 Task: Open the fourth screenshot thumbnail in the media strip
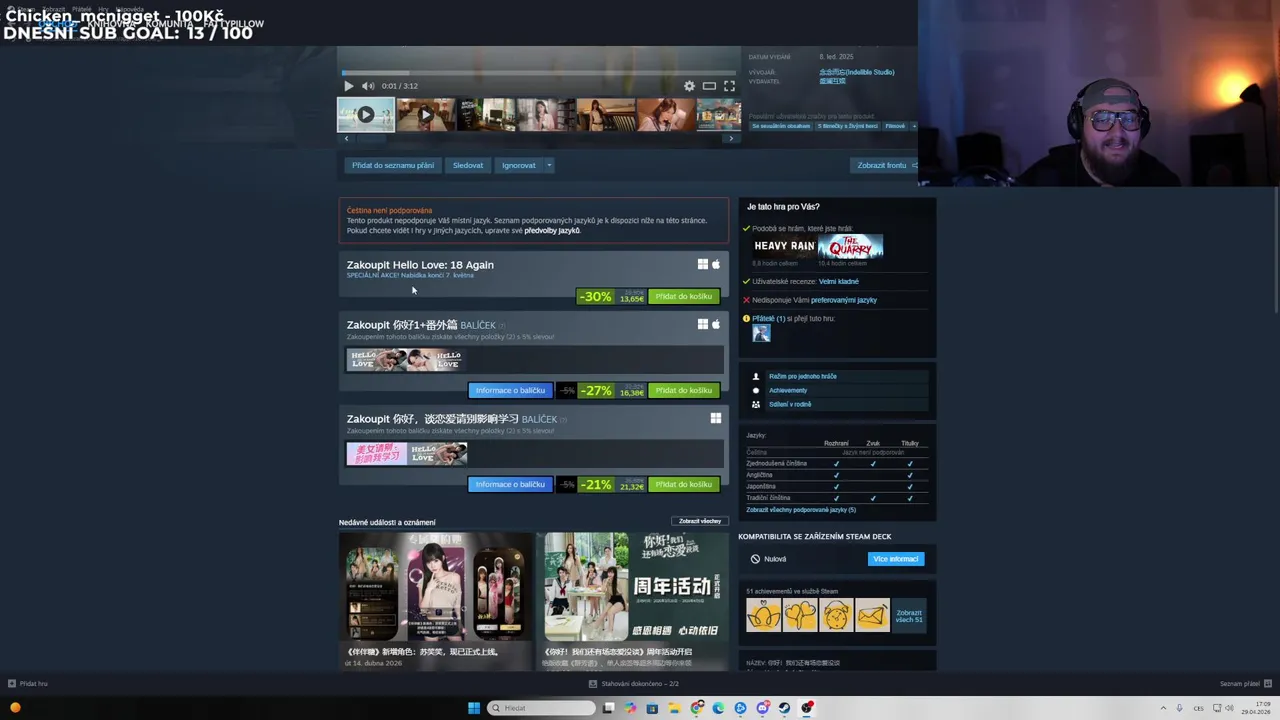click(546, 115)
